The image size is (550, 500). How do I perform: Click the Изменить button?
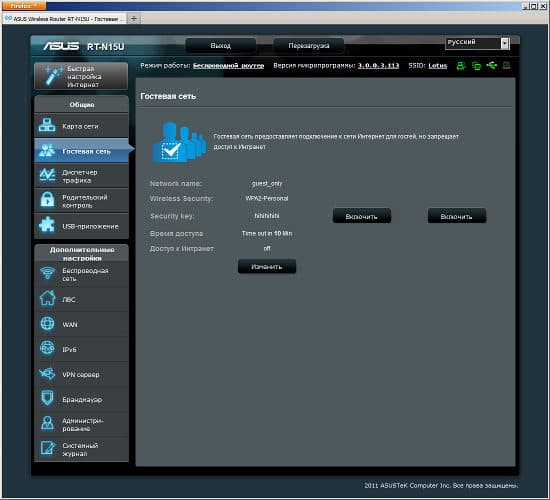267,267
